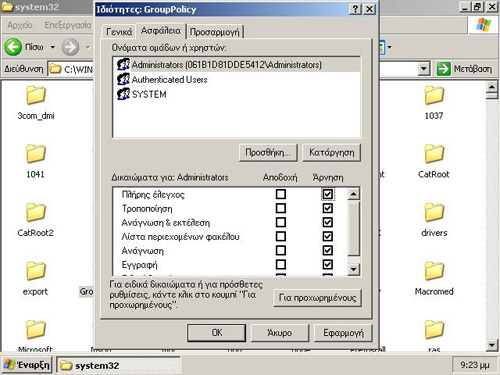
Task: Click the Windows flag logo in explorer
Action: point(483,25)
